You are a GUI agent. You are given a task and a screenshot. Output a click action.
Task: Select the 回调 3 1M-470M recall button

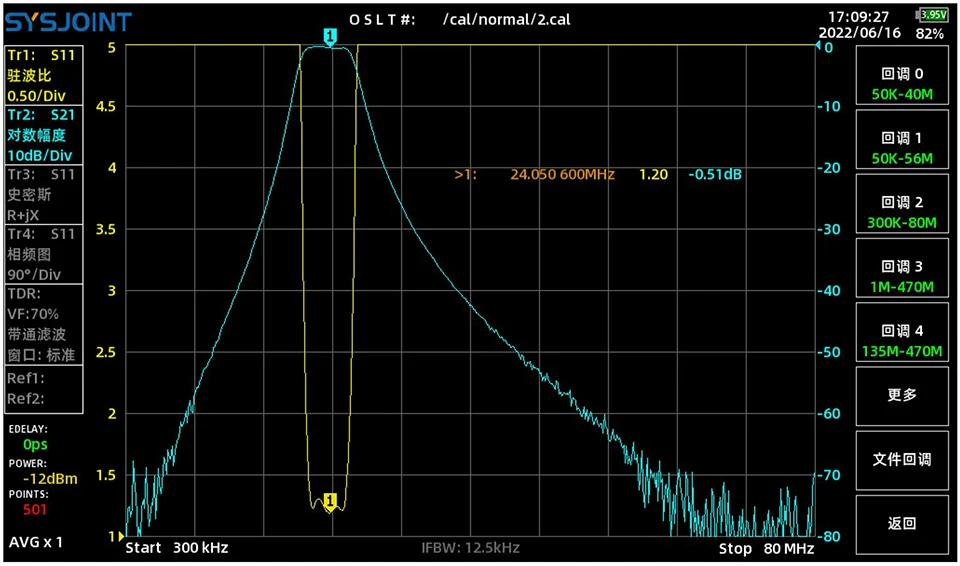[902, 269]
